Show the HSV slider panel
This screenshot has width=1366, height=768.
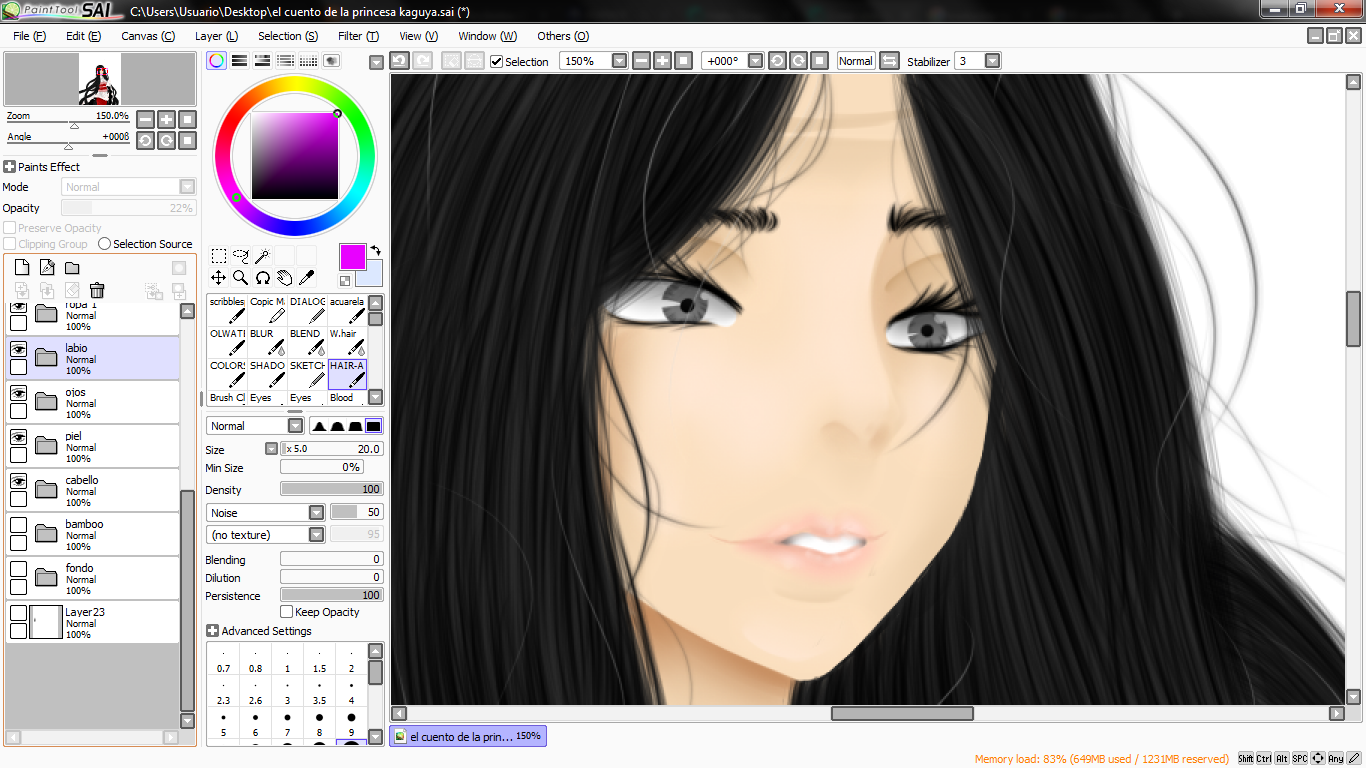(262, 61)
